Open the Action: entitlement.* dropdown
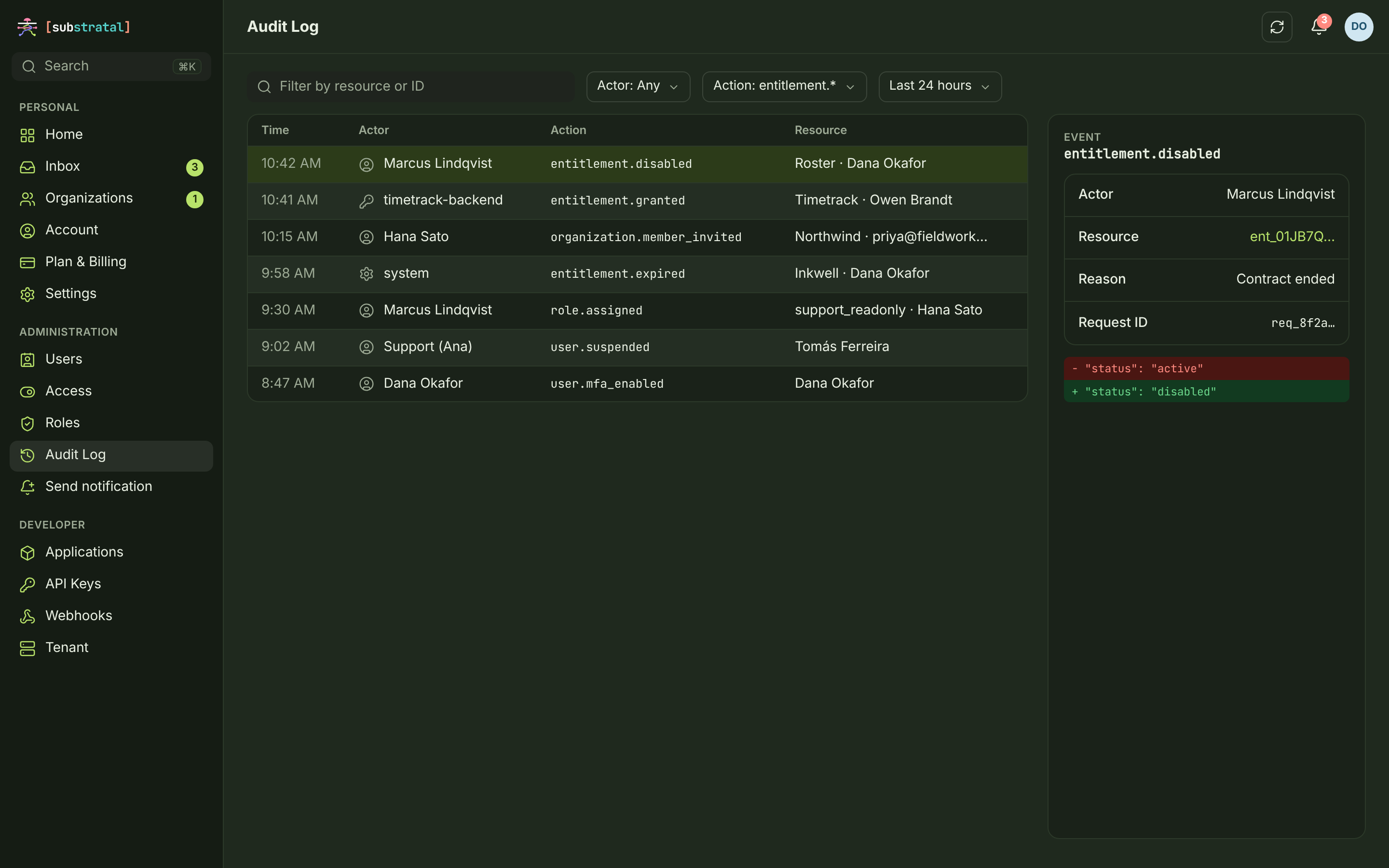Screen dimensions: 1389x868 point(784,86)
